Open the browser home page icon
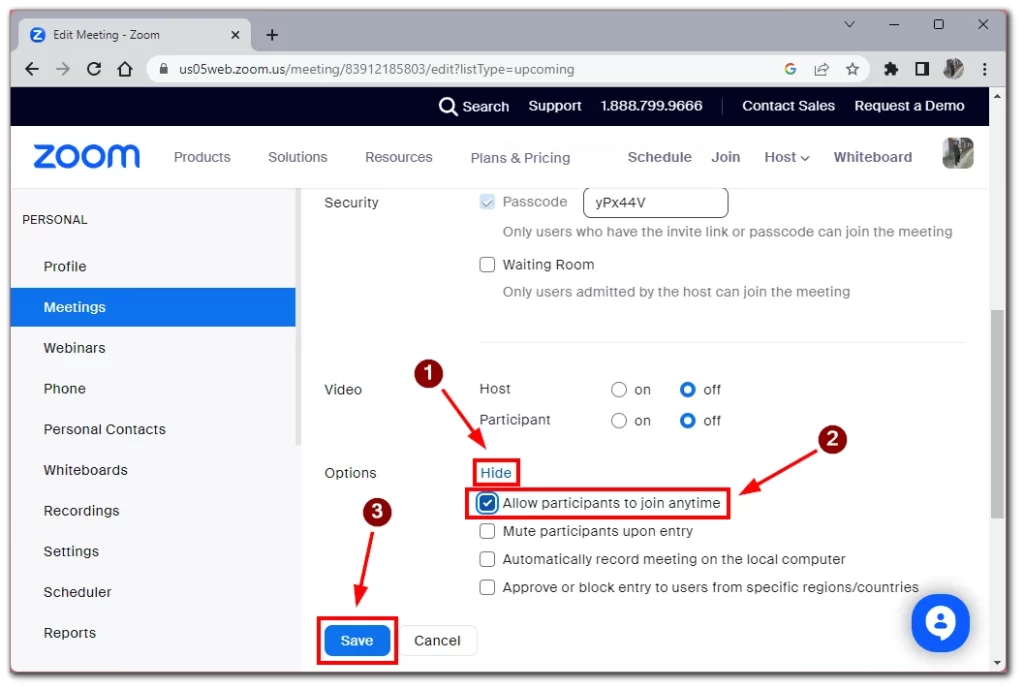Image resolution: width=1024 pixels, height=690 pixels. click(x=125, y=69)
